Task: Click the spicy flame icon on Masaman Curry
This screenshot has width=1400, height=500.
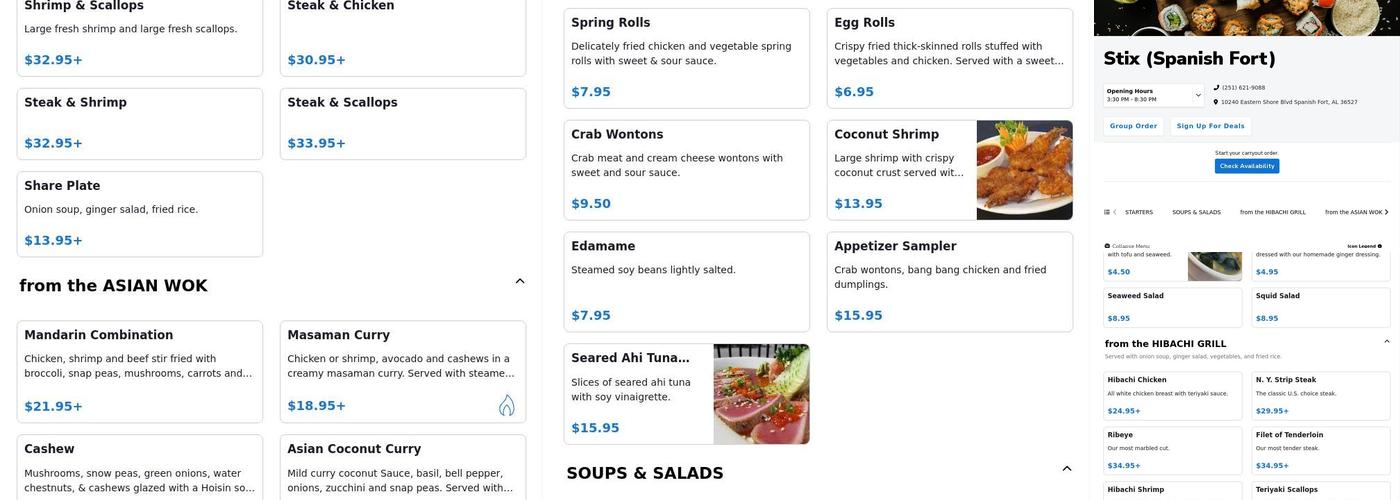Action: [507, 405]
